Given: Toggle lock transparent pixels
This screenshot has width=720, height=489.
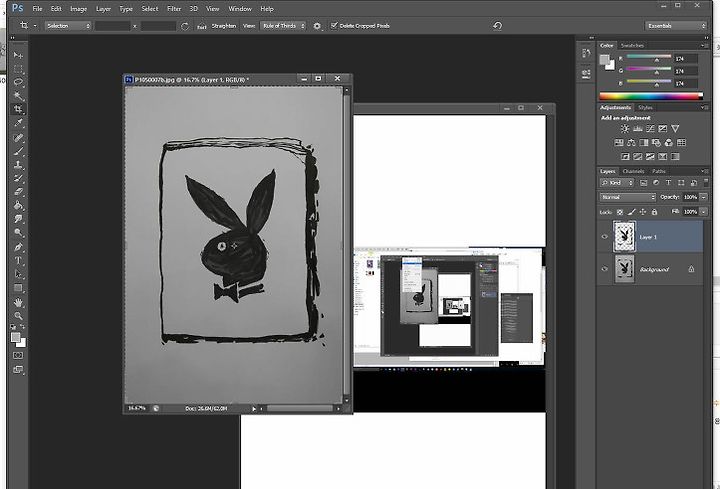Looking at the screenshot, I should coord(620,212).
